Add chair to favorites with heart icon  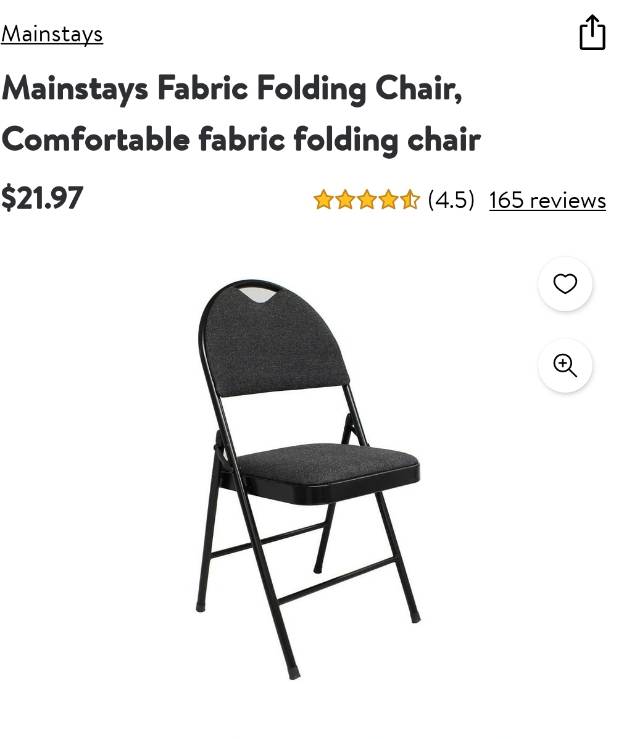tap(565, 284)
